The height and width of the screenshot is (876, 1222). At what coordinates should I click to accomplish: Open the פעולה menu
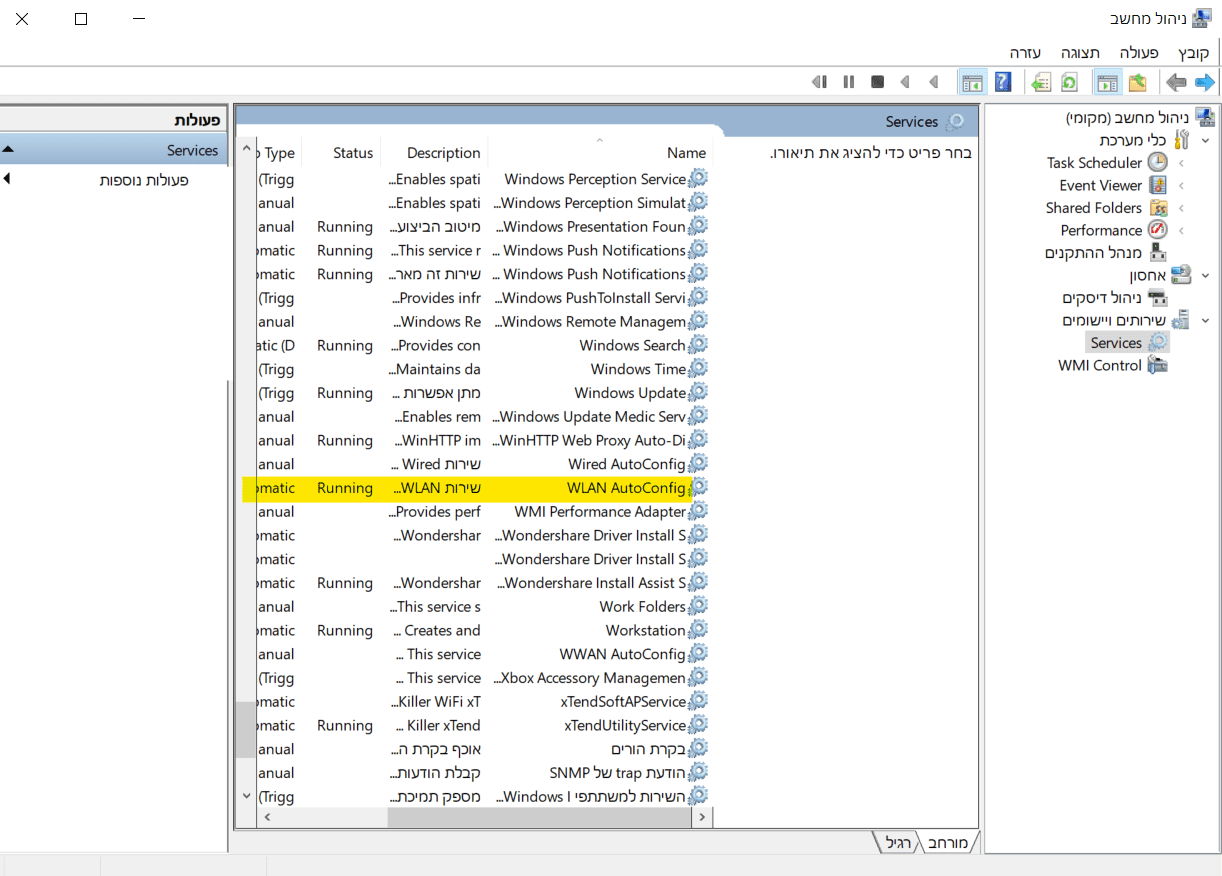click(x=1139, y=53)
